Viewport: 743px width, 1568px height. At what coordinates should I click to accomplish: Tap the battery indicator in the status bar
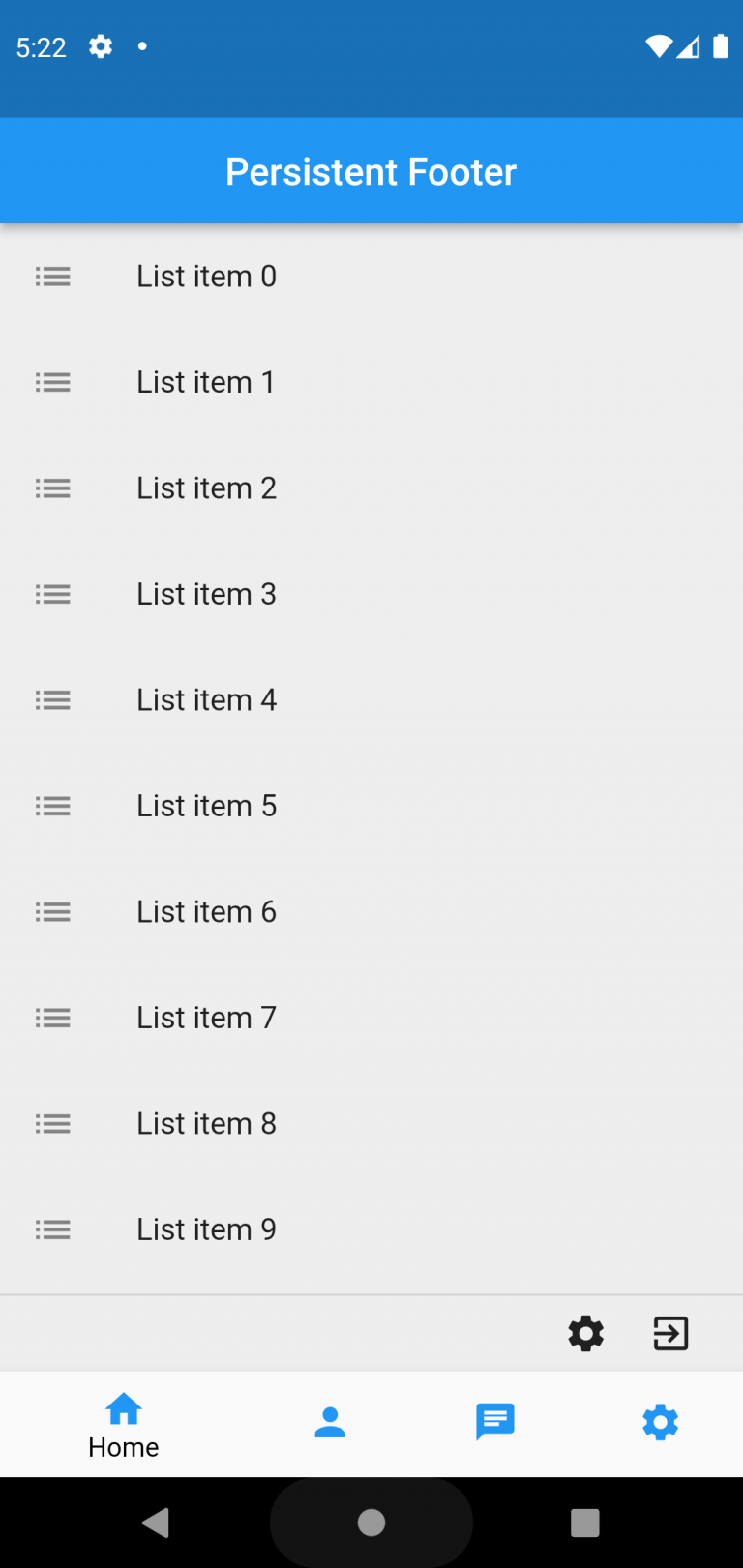tap(722, 46)
